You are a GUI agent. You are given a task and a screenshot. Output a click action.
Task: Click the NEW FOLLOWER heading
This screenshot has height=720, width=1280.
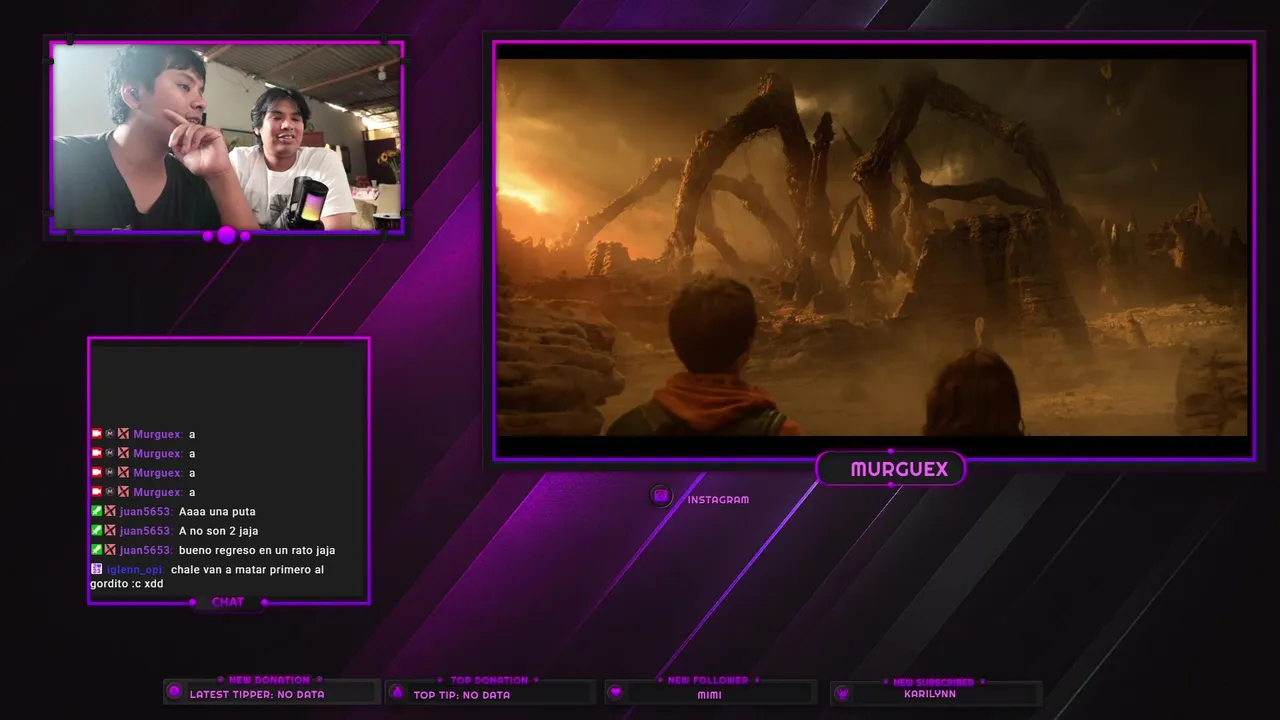point(708,680)
